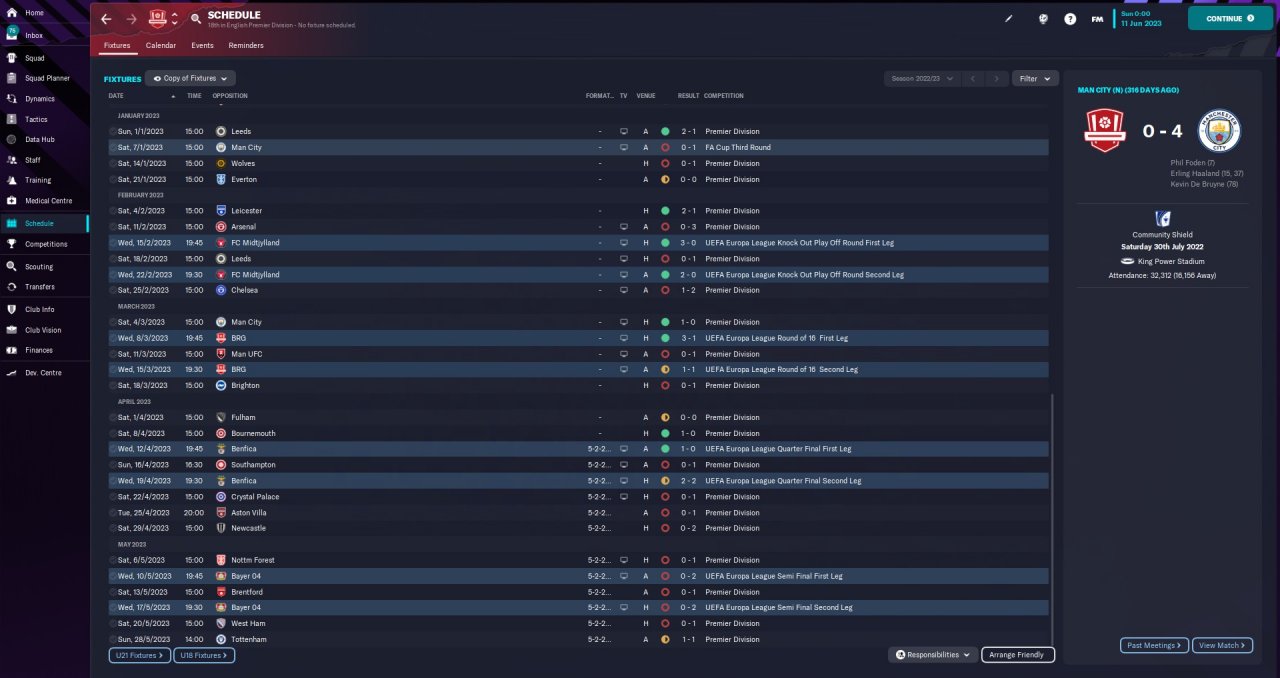1280x678 pixels.
Task: Go to next season arrow
Action: tap(996, 78)
